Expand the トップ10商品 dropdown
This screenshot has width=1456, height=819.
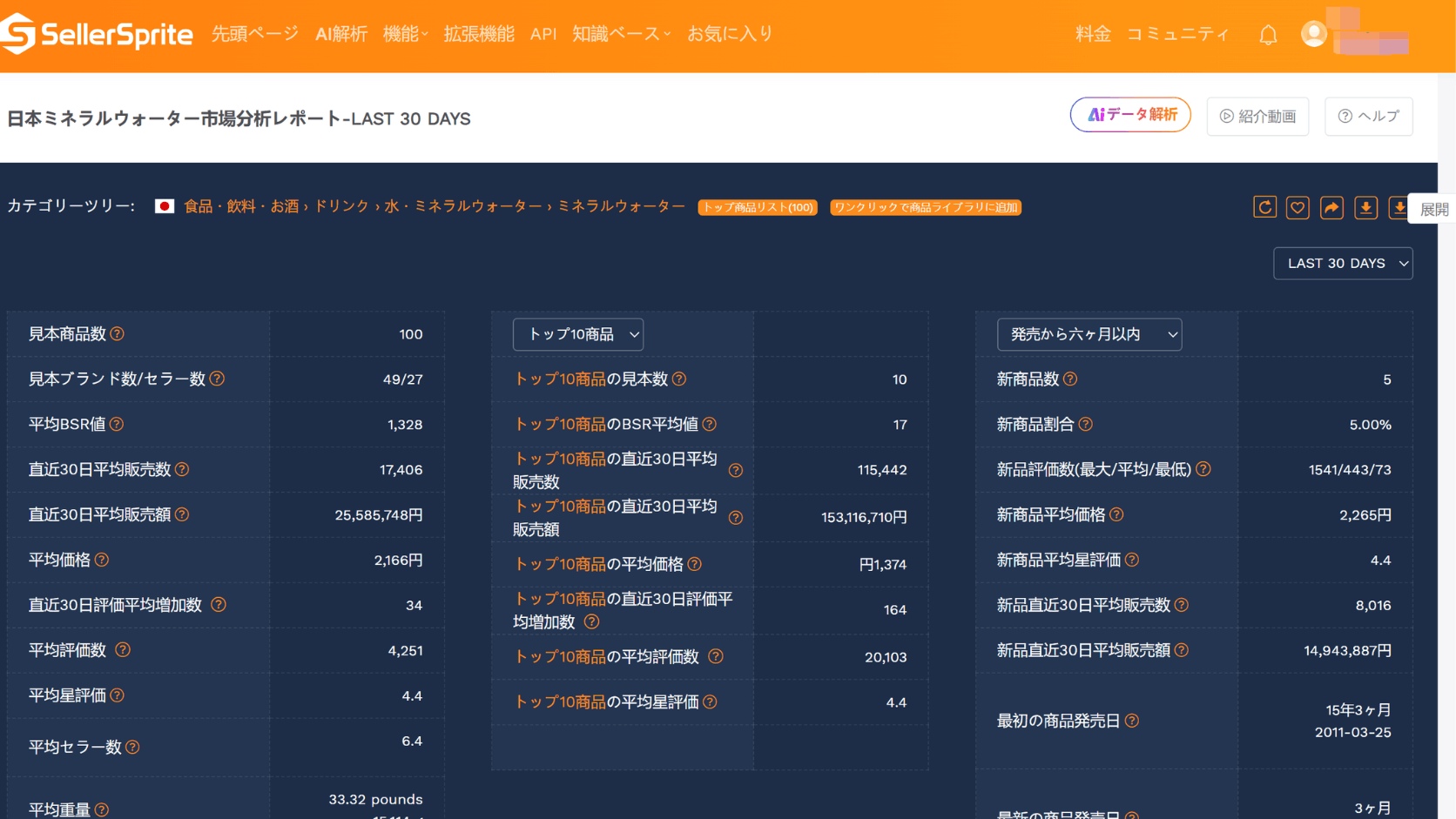(x=578, y=334)
